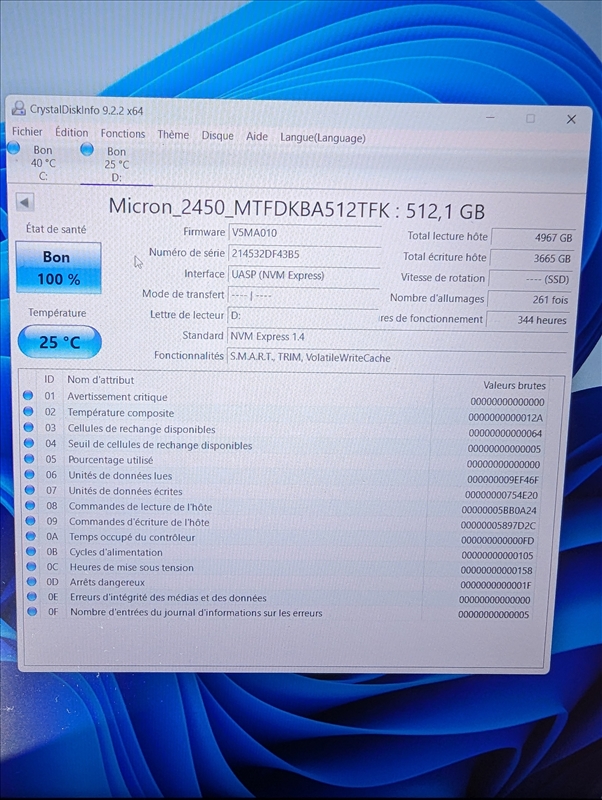Click status circle beside Unités de données écrites
Screen dimensions: 602x800
pos(29,491)
